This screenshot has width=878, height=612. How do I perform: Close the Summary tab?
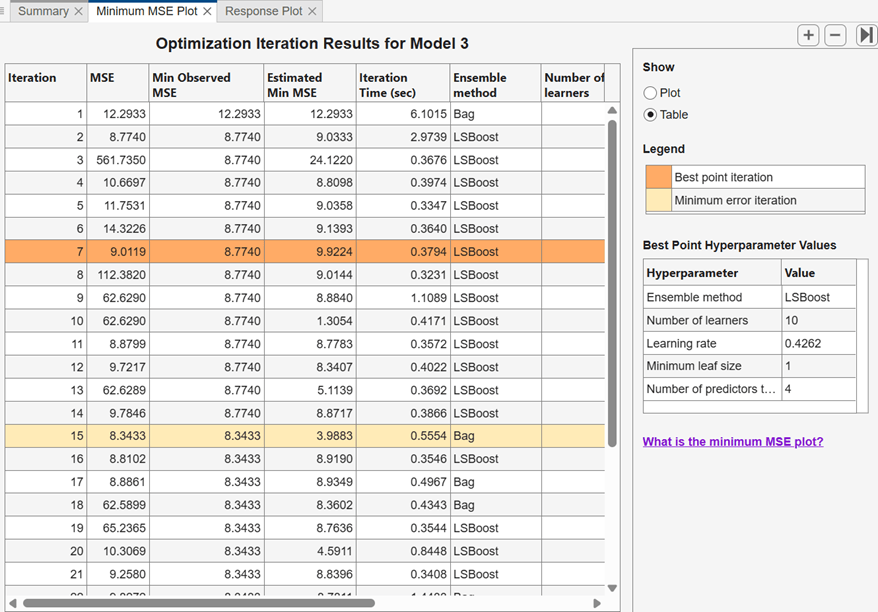[x=78, y=11]
